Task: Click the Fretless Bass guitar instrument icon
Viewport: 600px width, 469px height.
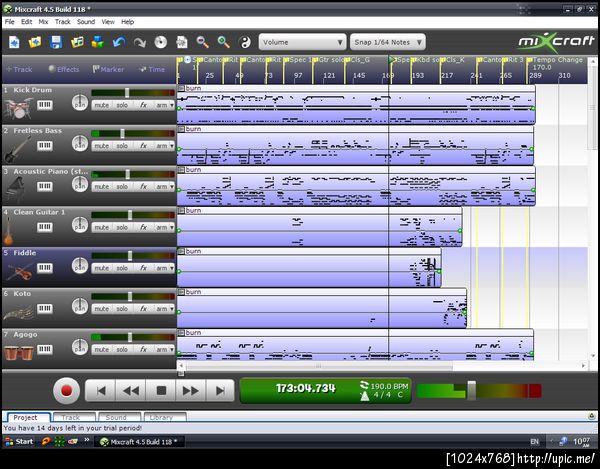Action: click(17, 149)
